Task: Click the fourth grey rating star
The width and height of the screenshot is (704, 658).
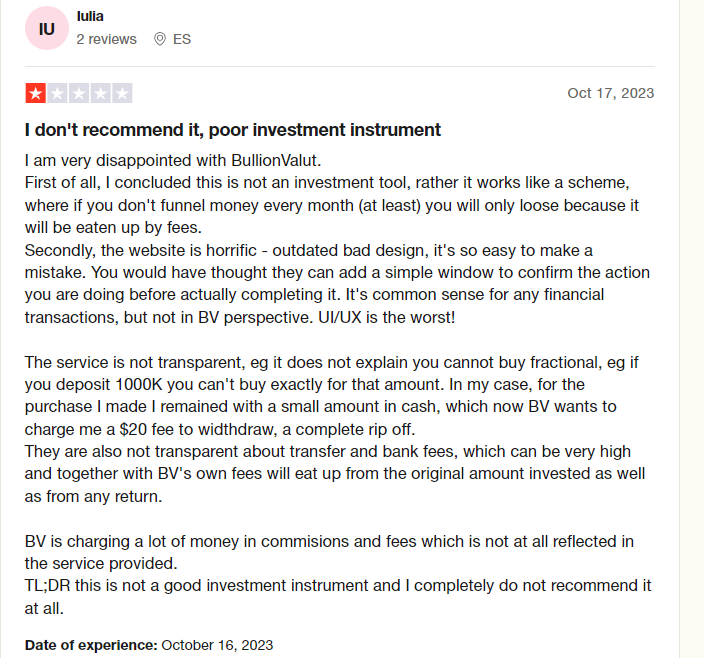Action: (100, 93)
